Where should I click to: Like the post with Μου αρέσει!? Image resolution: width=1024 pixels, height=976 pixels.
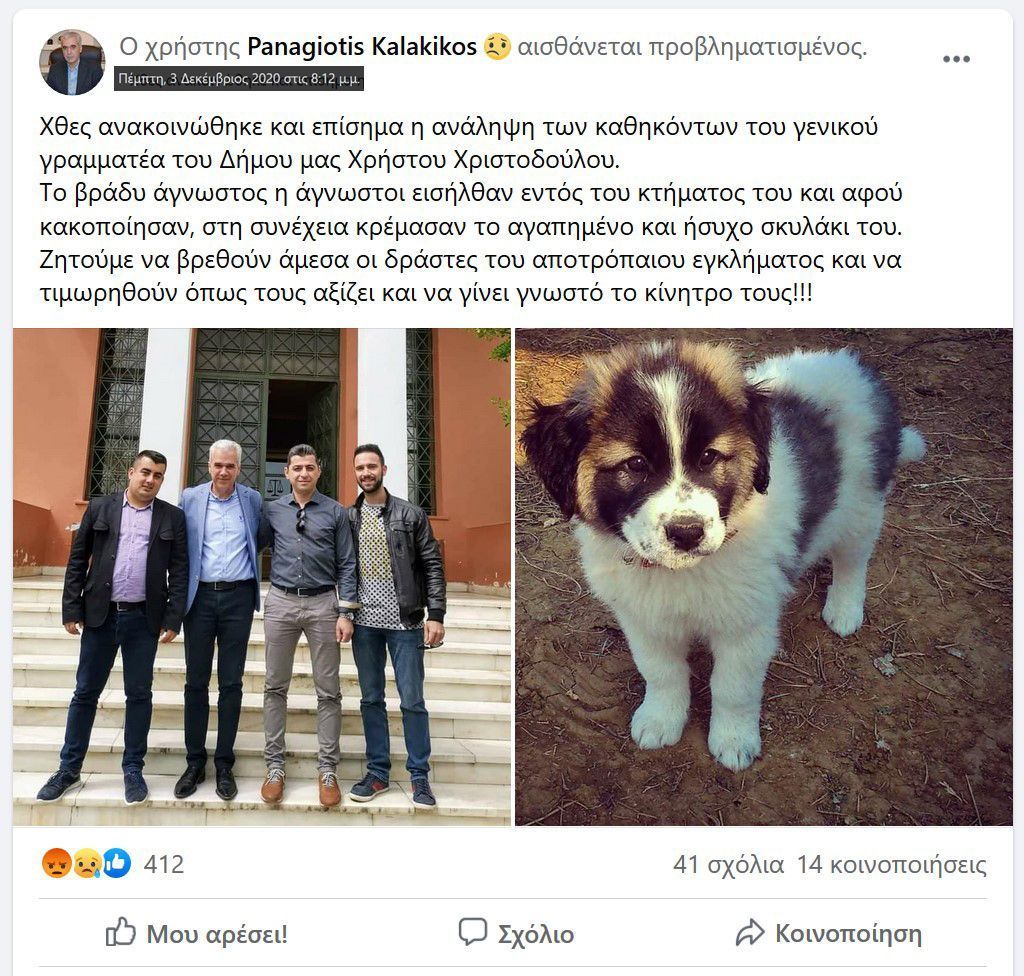tap(197, 933)
